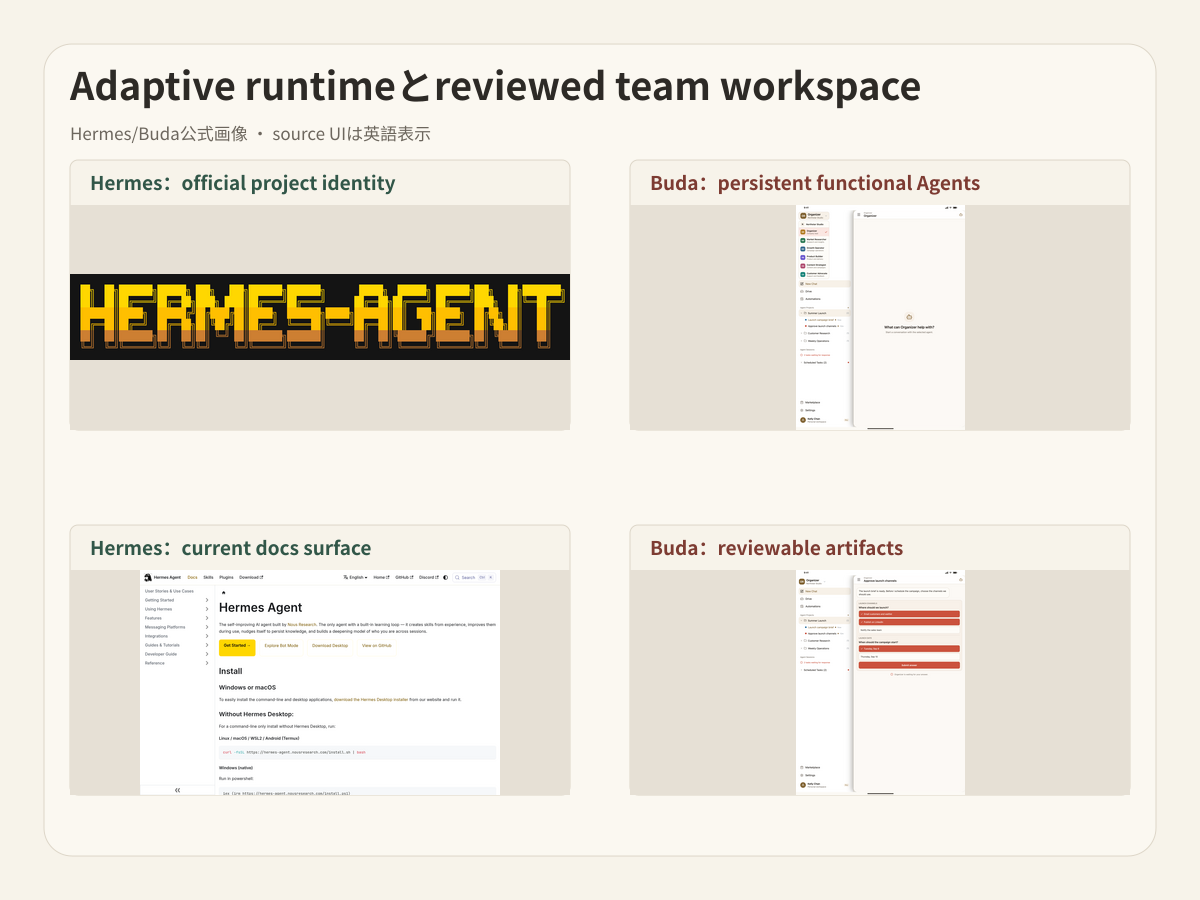The image size is (1200, 900).
Task: Click Marketplace icon in persistent Agents screenshot
Action: pos(802,402)
